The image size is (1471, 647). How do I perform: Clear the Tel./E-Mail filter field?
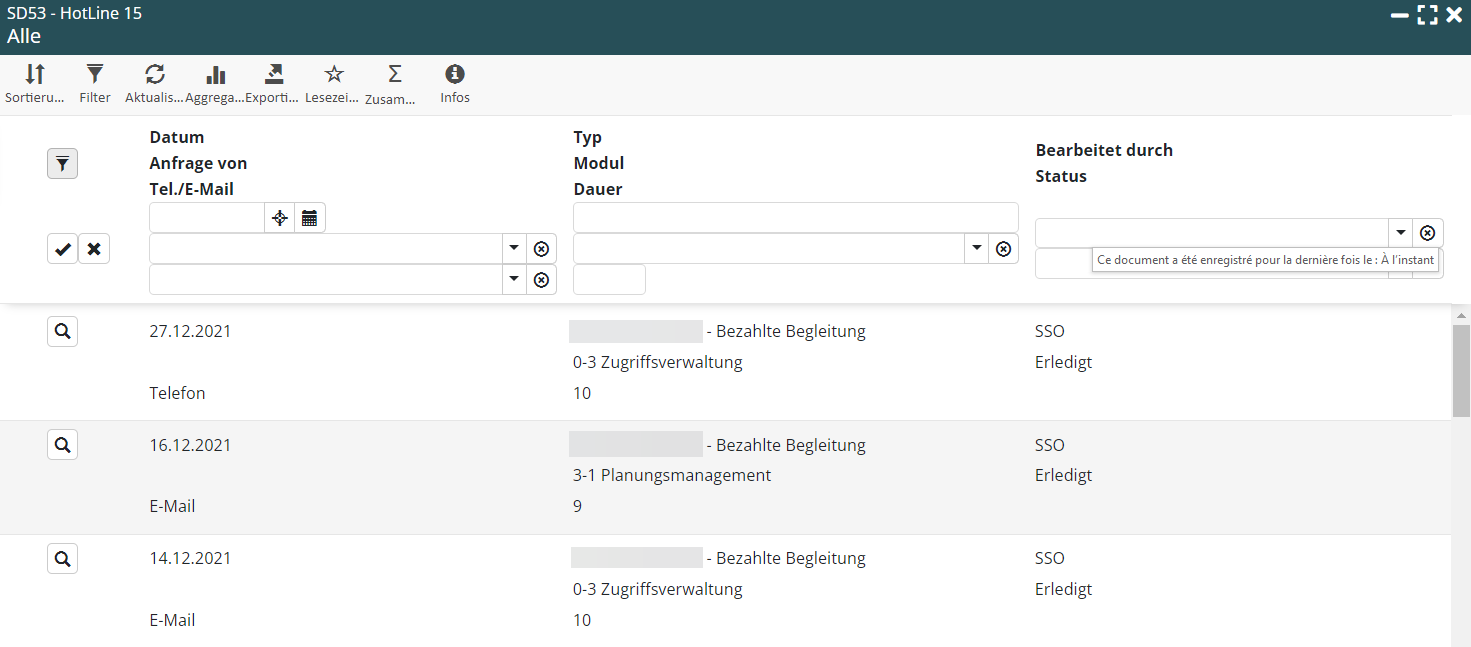coord(541,280)
